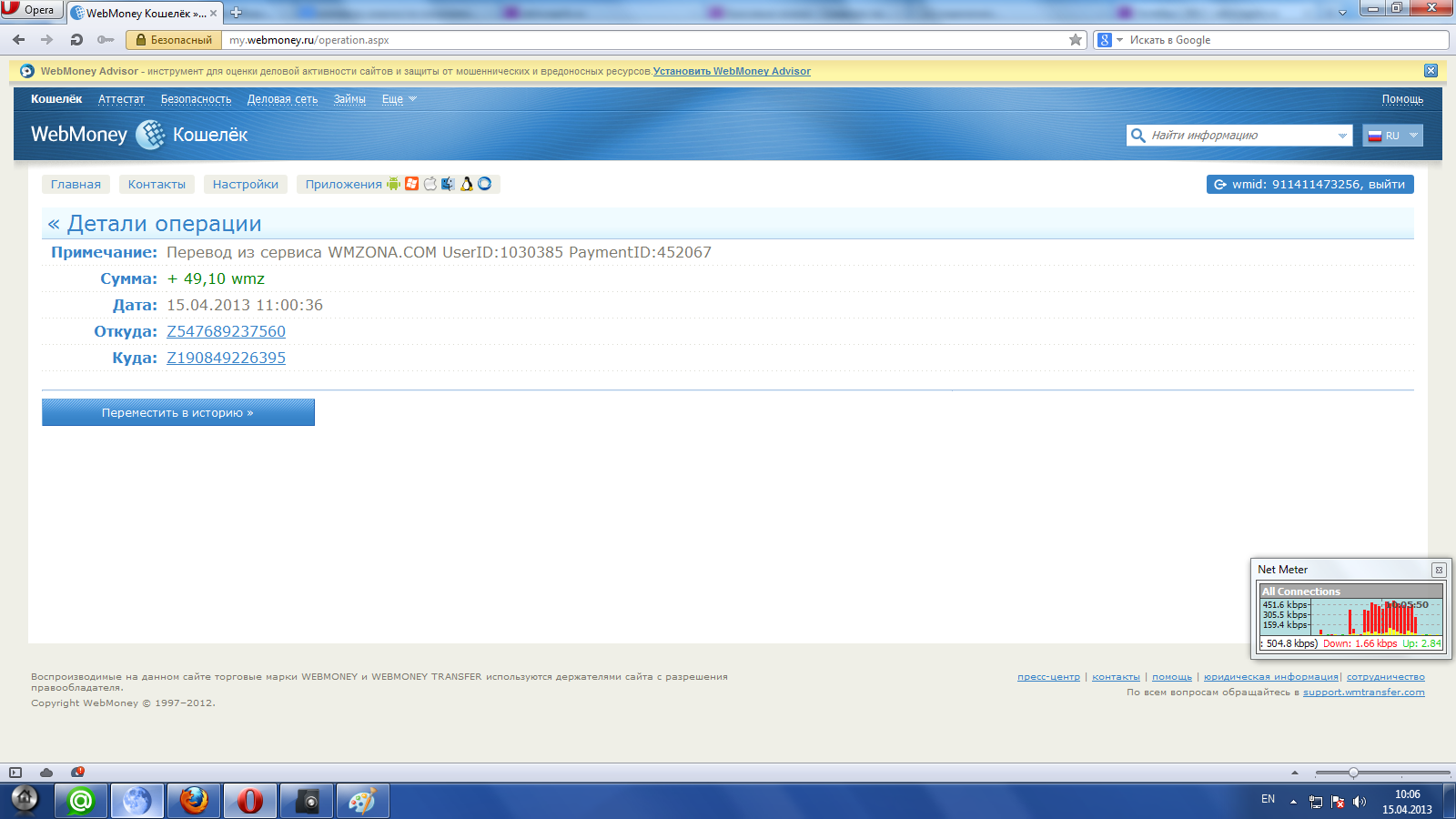The height and width of the screenshot is (819, 1456).
Task: Open sender wallet link Z547689237560
Action: click(226, 331)
